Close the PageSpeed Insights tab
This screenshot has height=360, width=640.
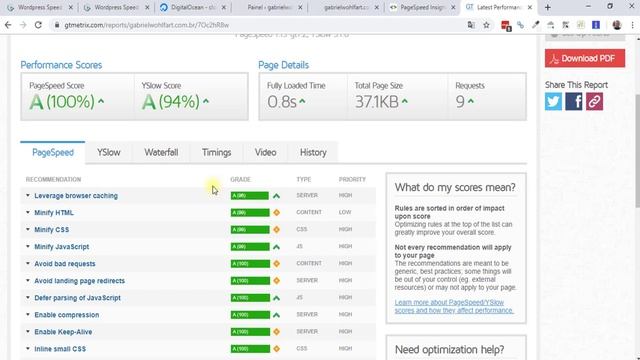453,7
